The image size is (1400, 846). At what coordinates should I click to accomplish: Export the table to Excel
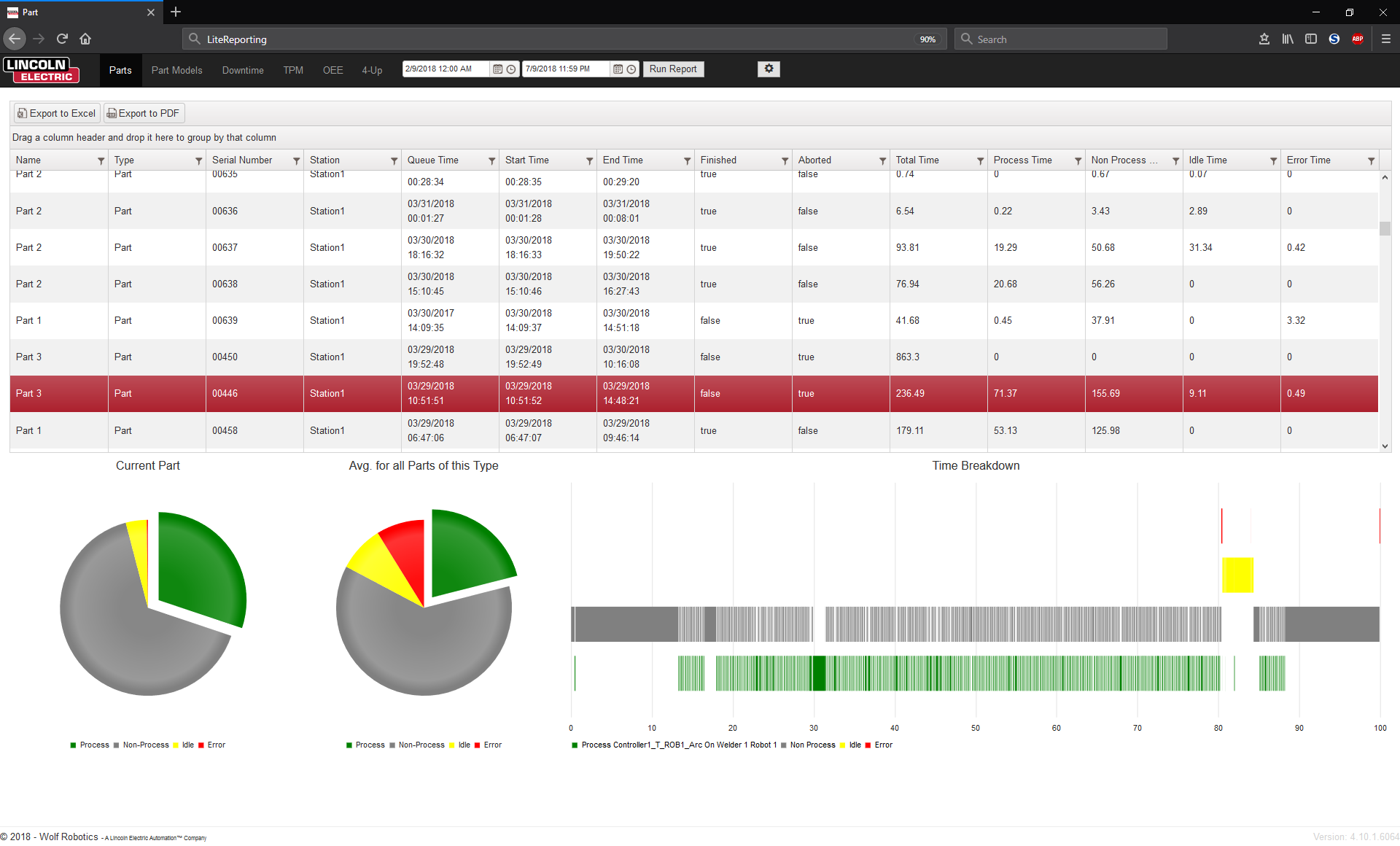click(57, 113)
